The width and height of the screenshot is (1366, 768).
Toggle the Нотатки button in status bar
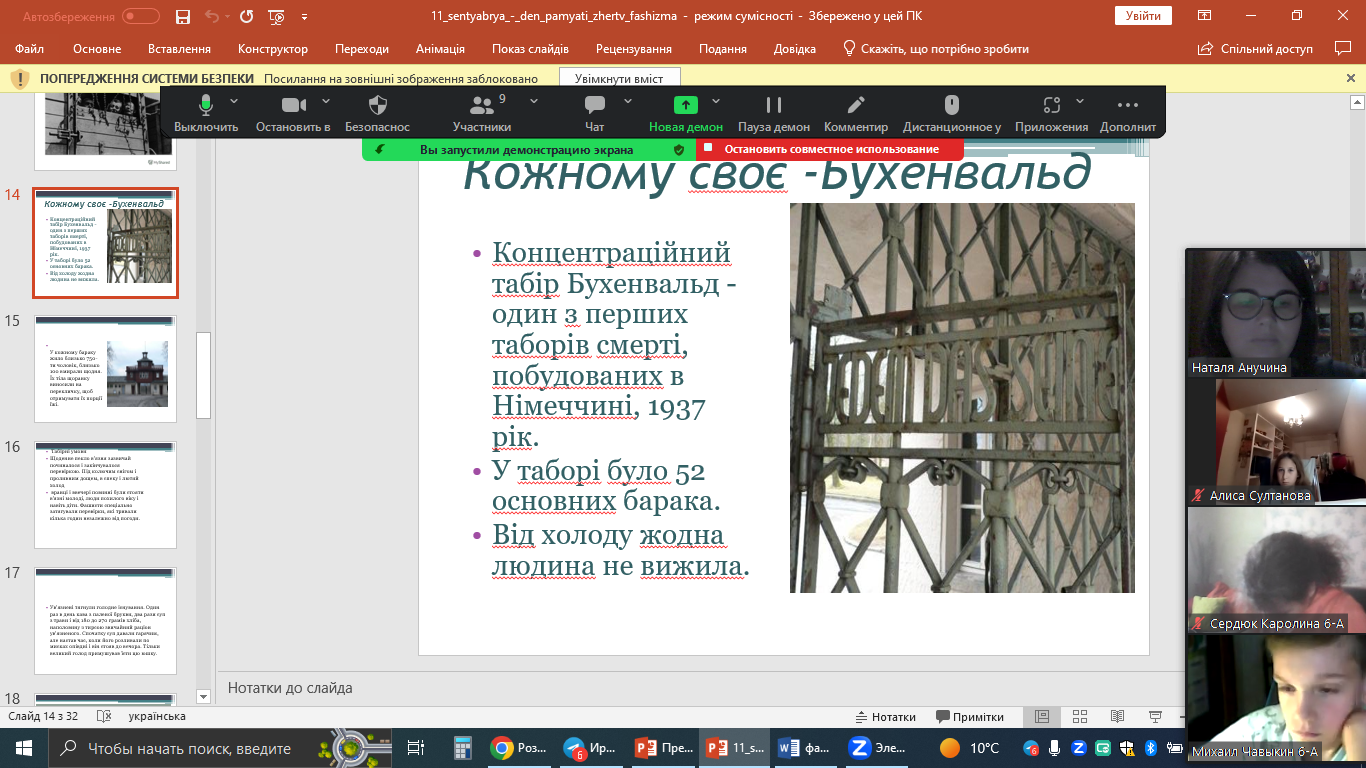pos(886,717)
